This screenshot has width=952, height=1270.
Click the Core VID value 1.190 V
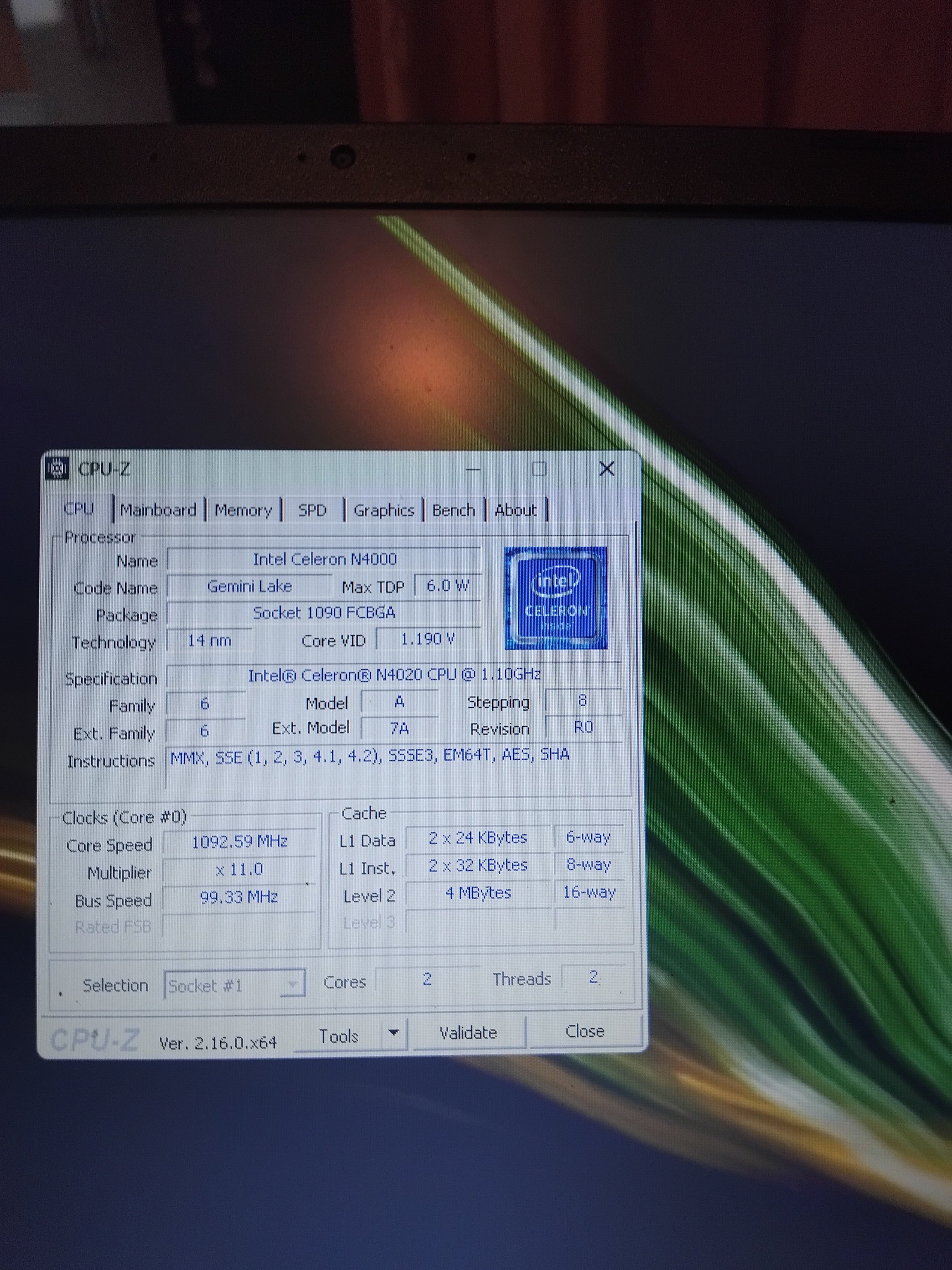coord(428,639)
